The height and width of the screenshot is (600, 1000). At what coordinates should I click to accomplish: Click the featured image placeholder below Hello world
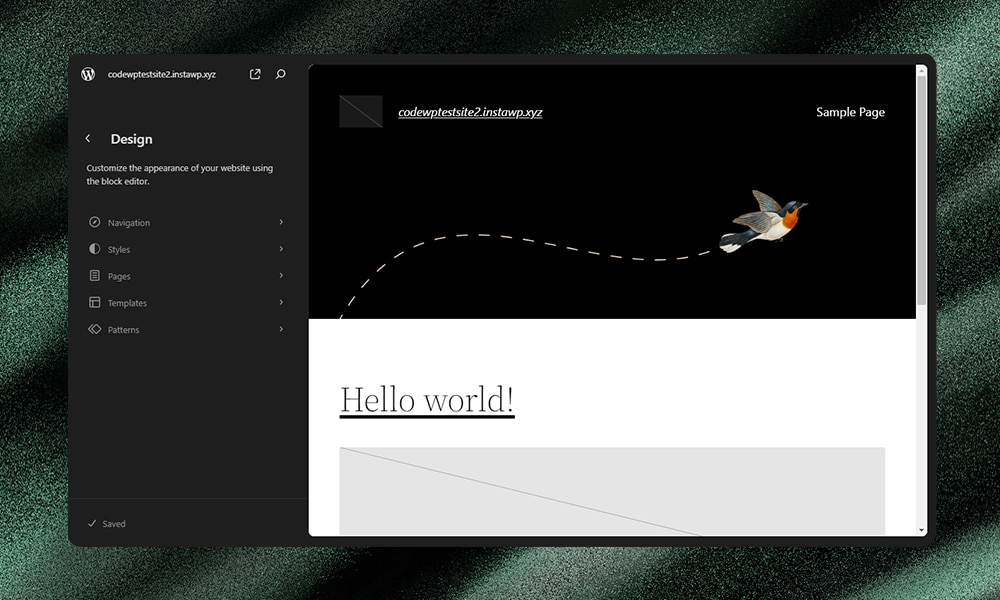[612, 490]
